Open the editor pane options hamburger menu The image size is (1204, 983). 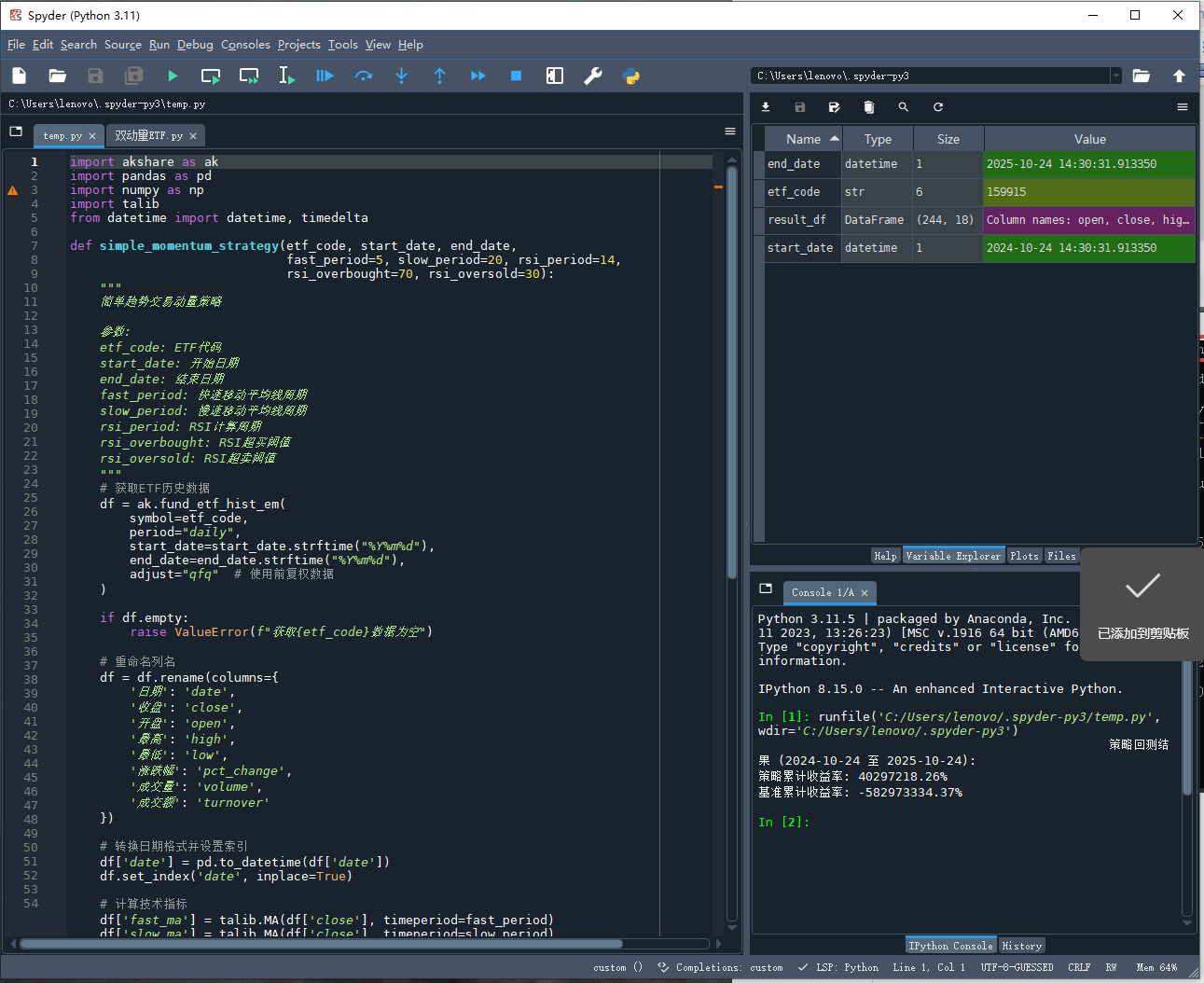coord(730,132)
